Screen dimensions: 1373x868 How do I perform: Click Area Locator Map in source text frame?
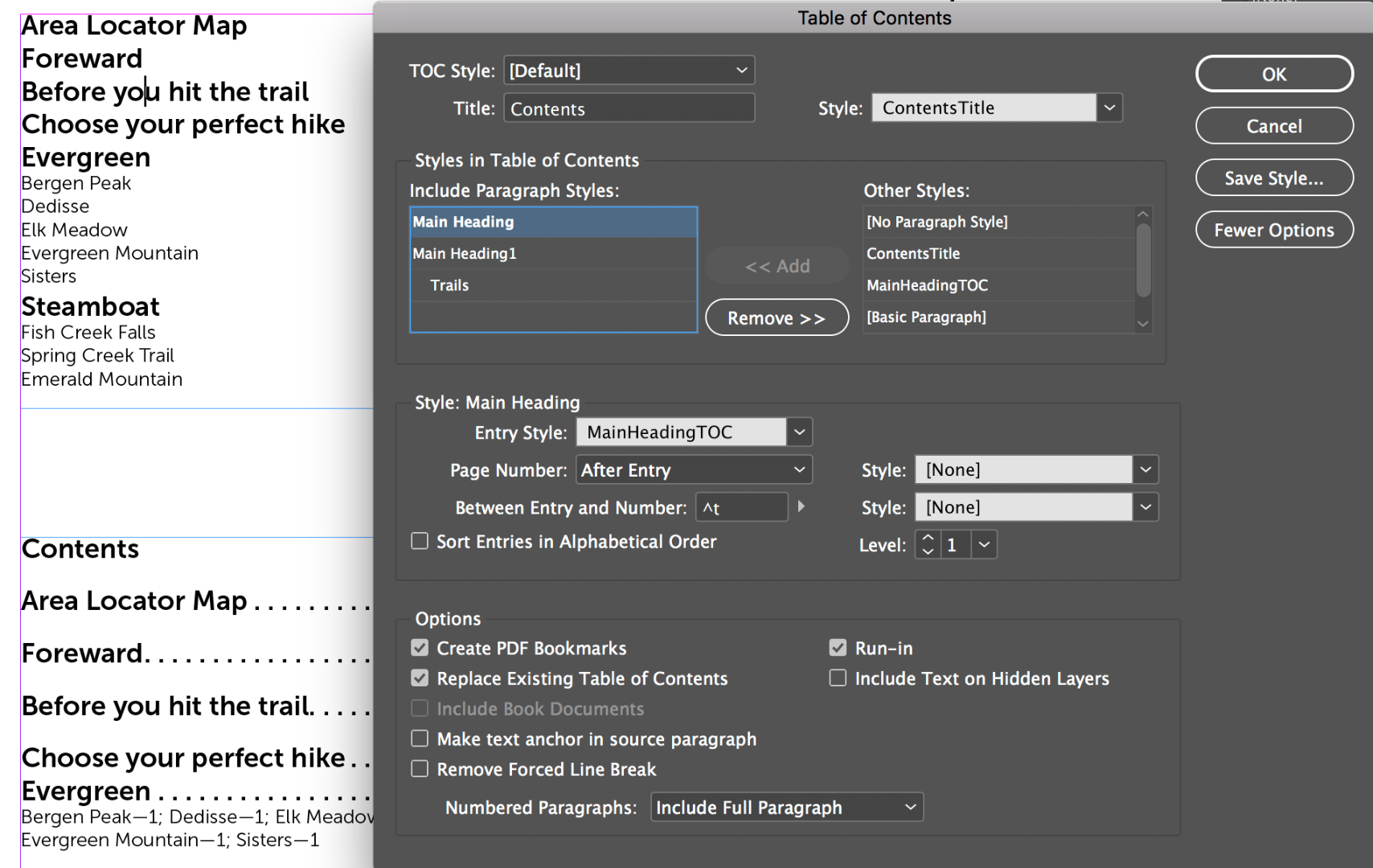tap(134, 26)
